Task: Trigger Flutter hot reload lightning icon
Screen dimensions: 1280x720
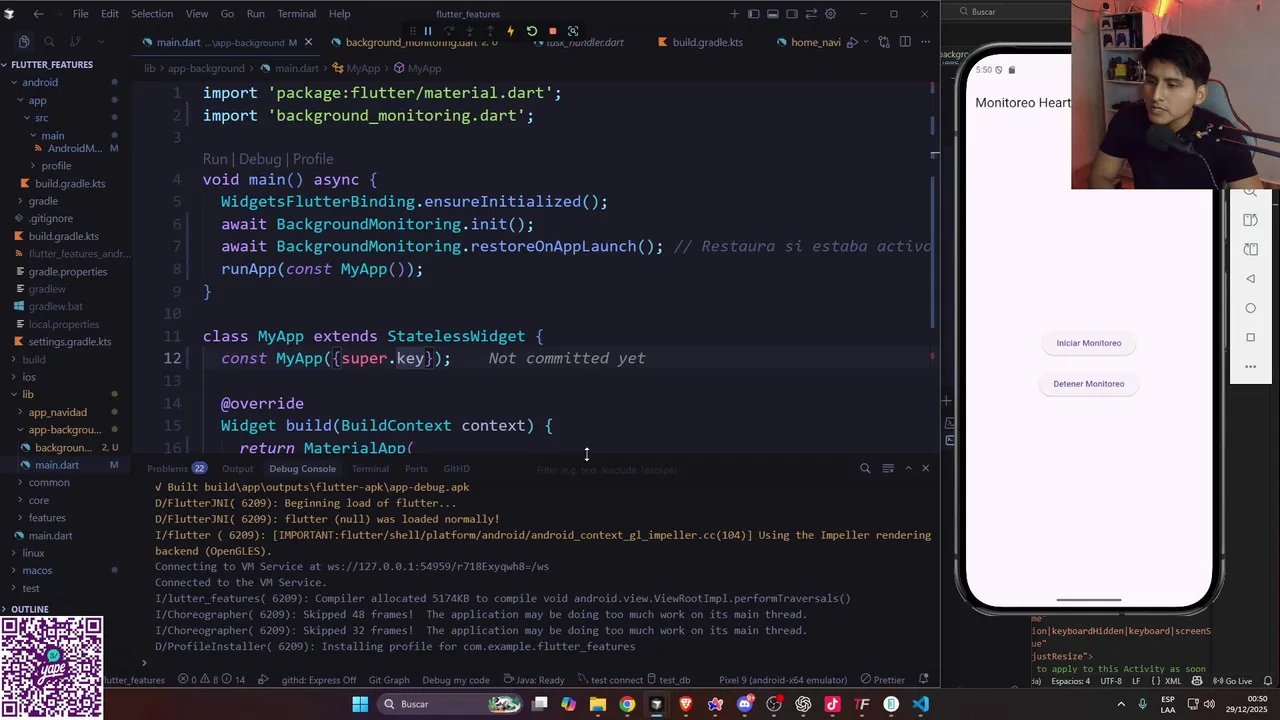Action: pyautogui.click(x=510, y=31)
